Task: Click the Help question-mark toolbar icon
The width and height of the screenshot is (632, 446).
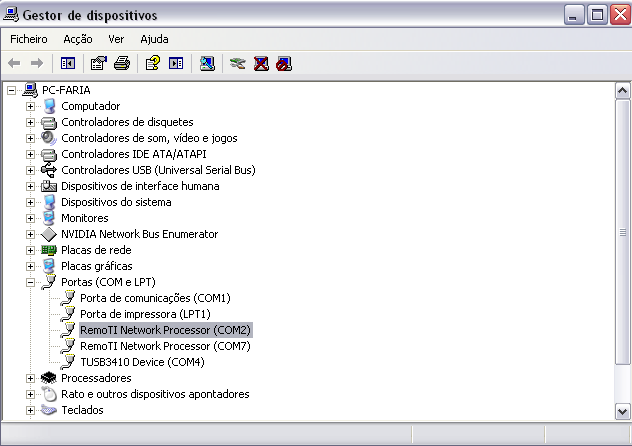Action: coord(153,63)
